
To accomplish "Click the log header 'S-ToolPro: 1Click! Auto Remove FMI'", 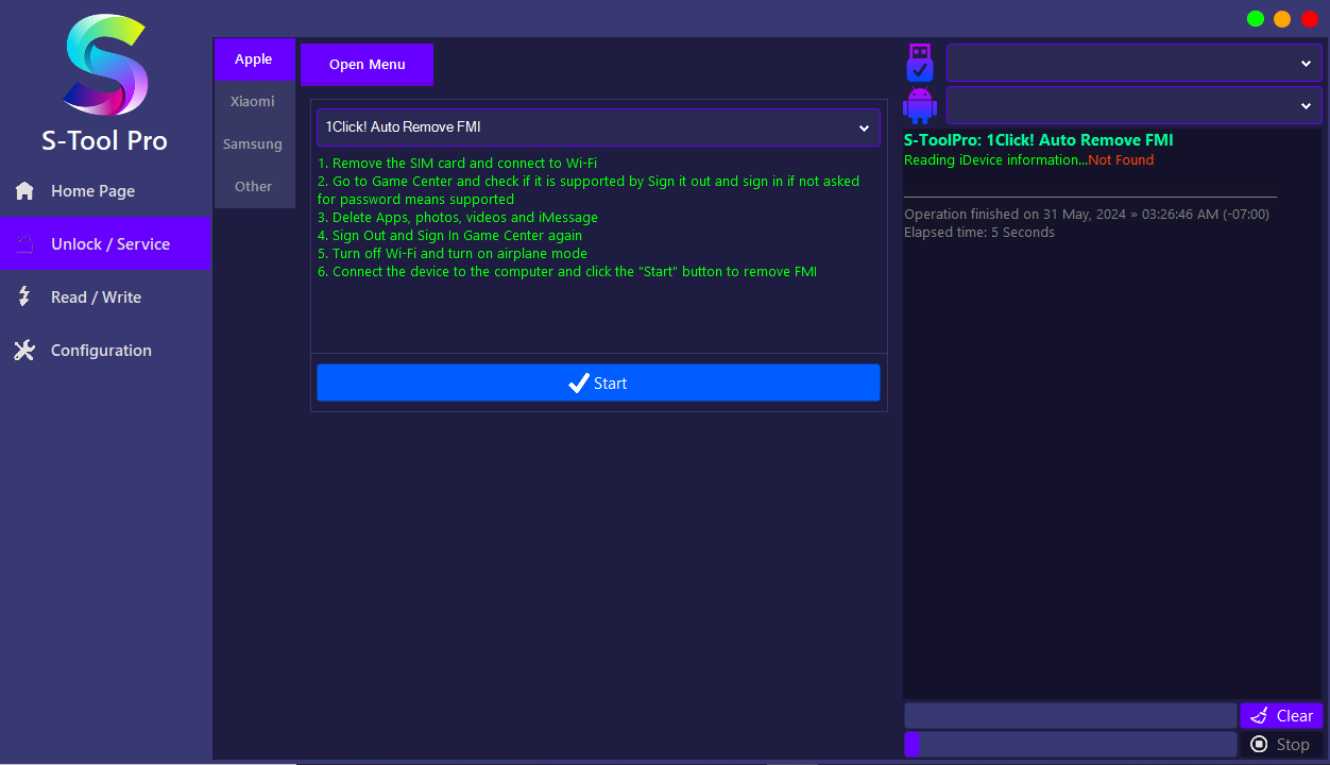I will click(x=1038, y=140).
